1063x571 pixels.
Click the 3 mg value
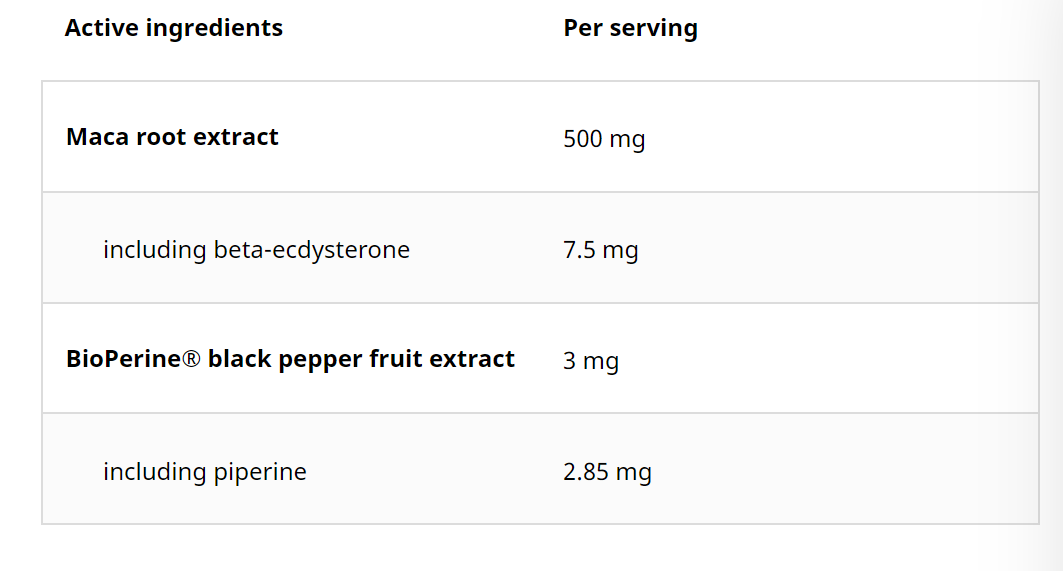590,361
